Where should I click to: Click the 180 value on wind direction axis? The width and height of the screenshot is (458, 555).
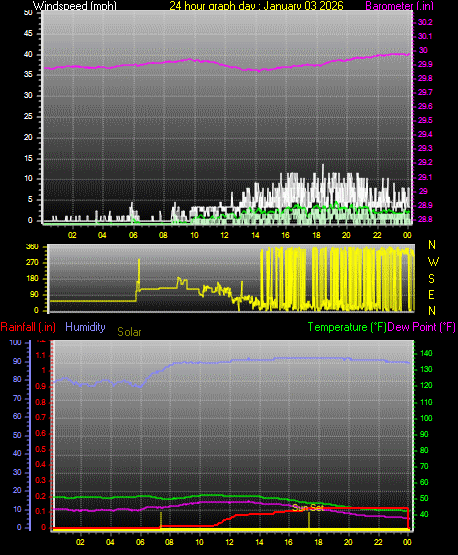pyautogui.click(x=32, y=279)
